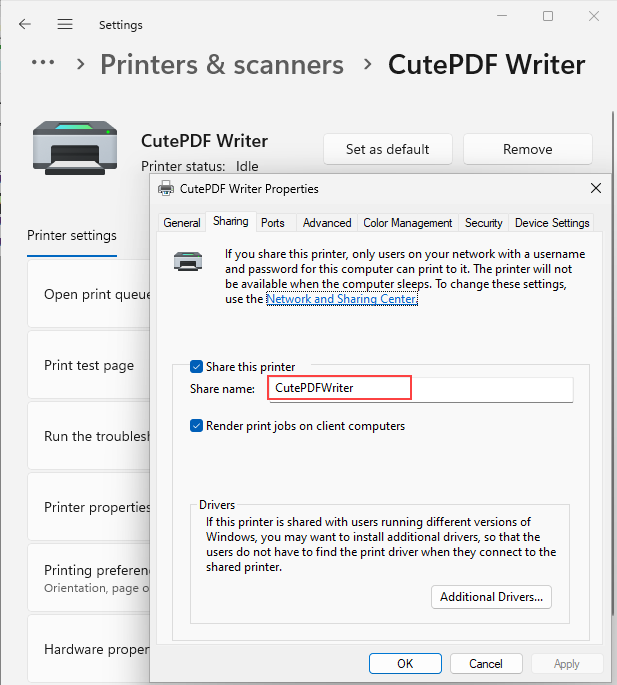Click the Properties dialog title printer icon
Screen dimensions: 617x685
[166, 189]
